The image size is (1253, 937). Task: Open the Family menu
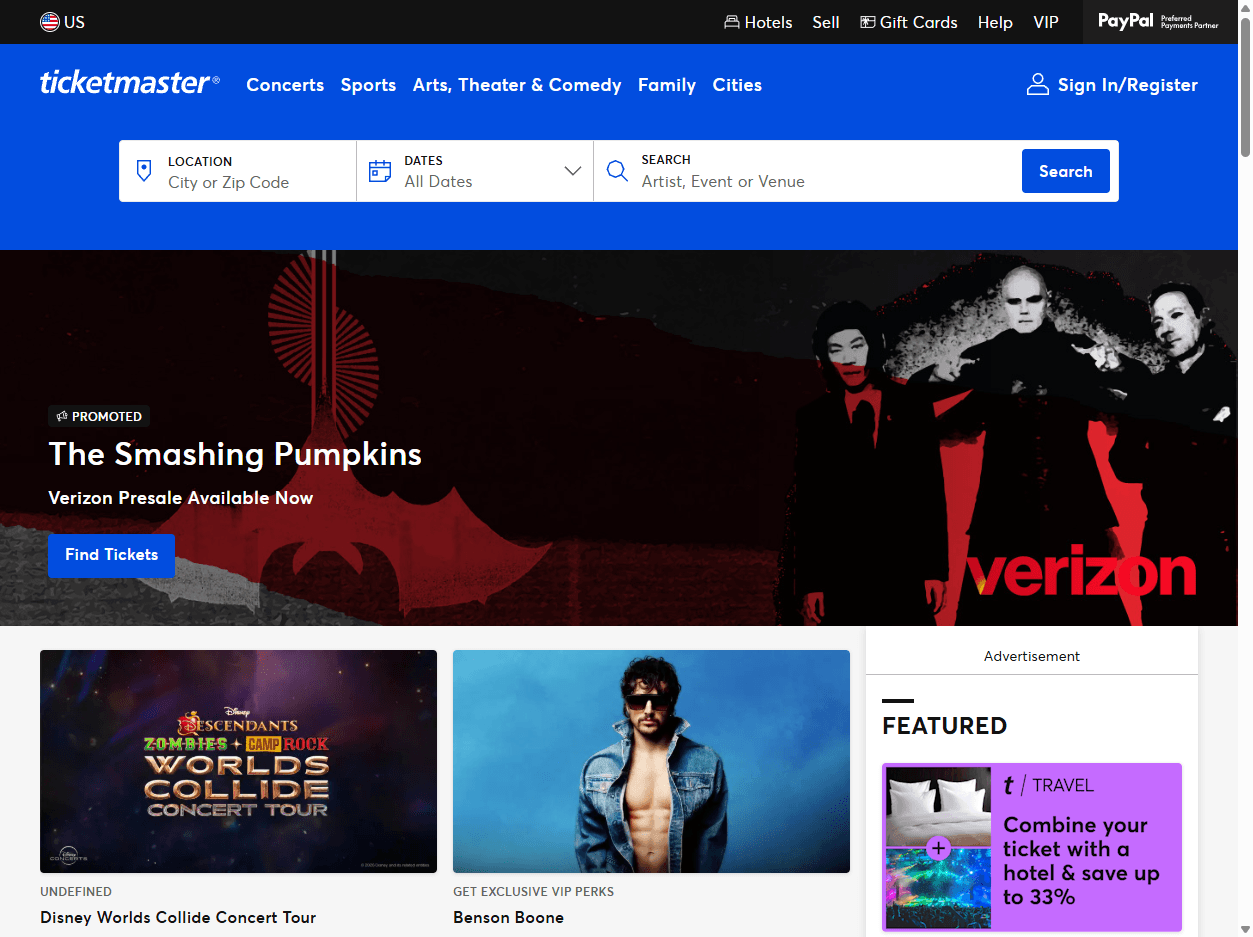point(667,85)
